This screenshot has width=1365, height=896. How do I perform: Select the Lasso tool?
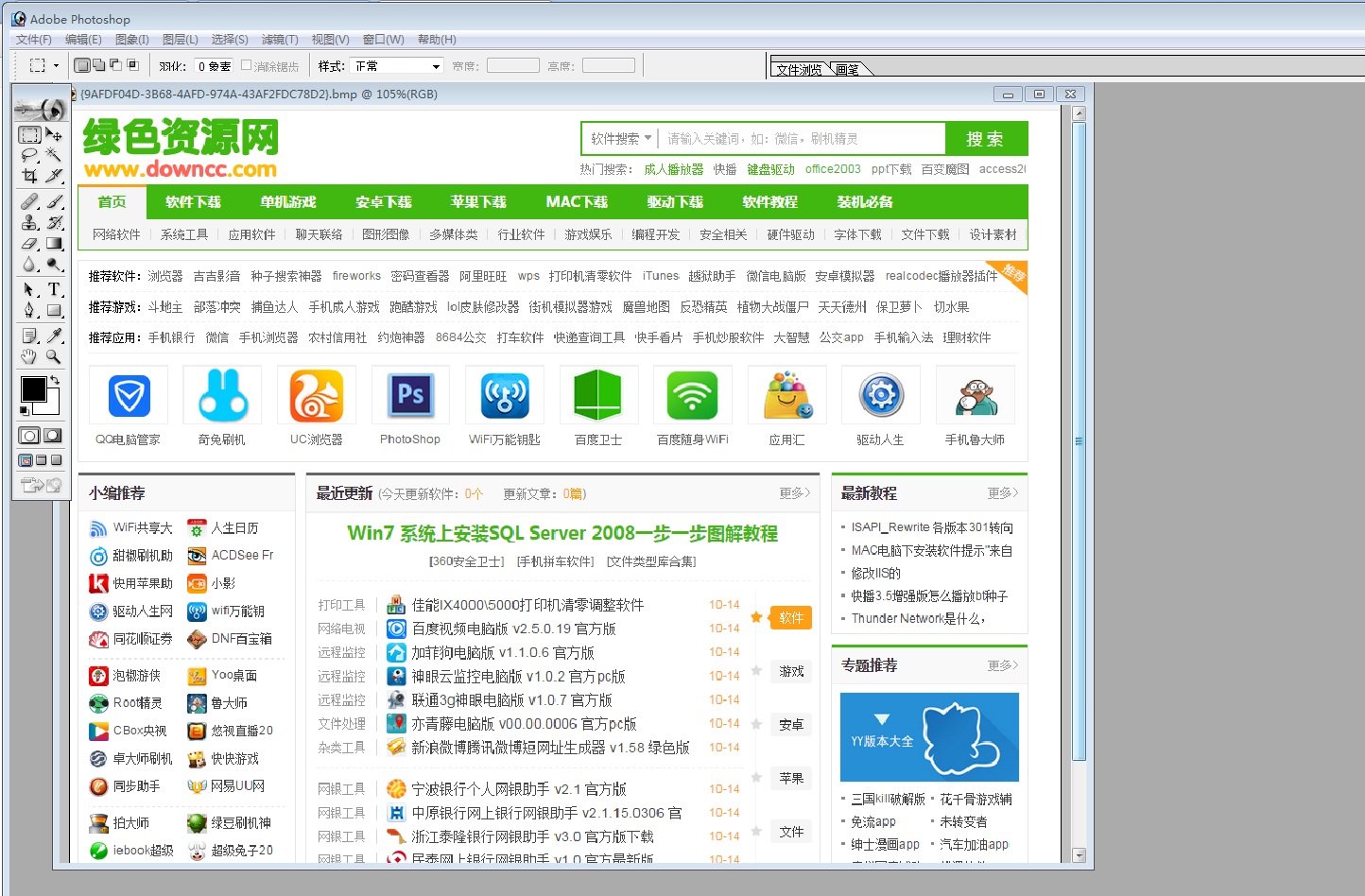[32, 155]
